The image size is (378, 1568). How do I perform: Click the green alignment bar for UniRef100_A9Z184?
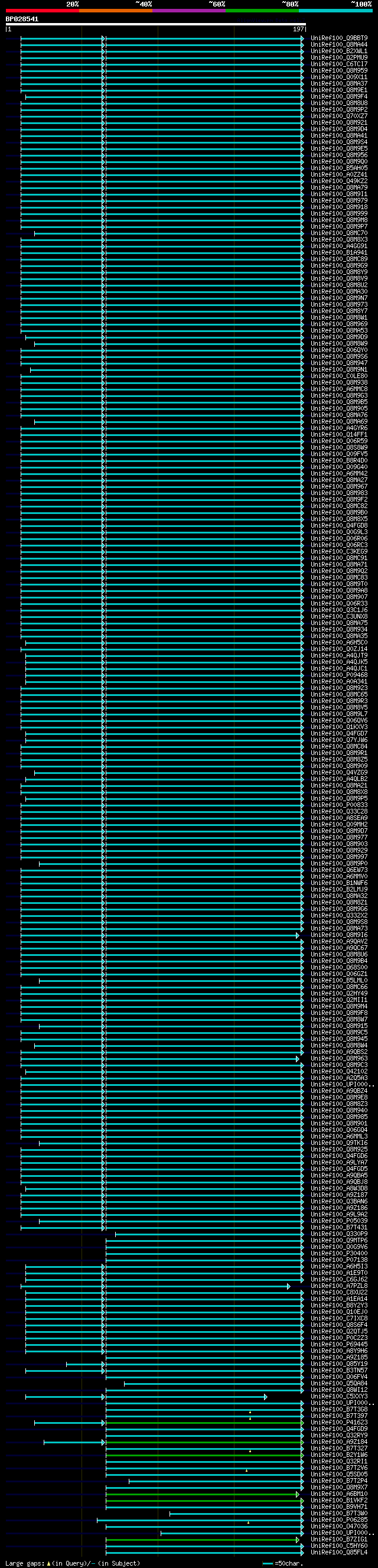pos(204,1443)
